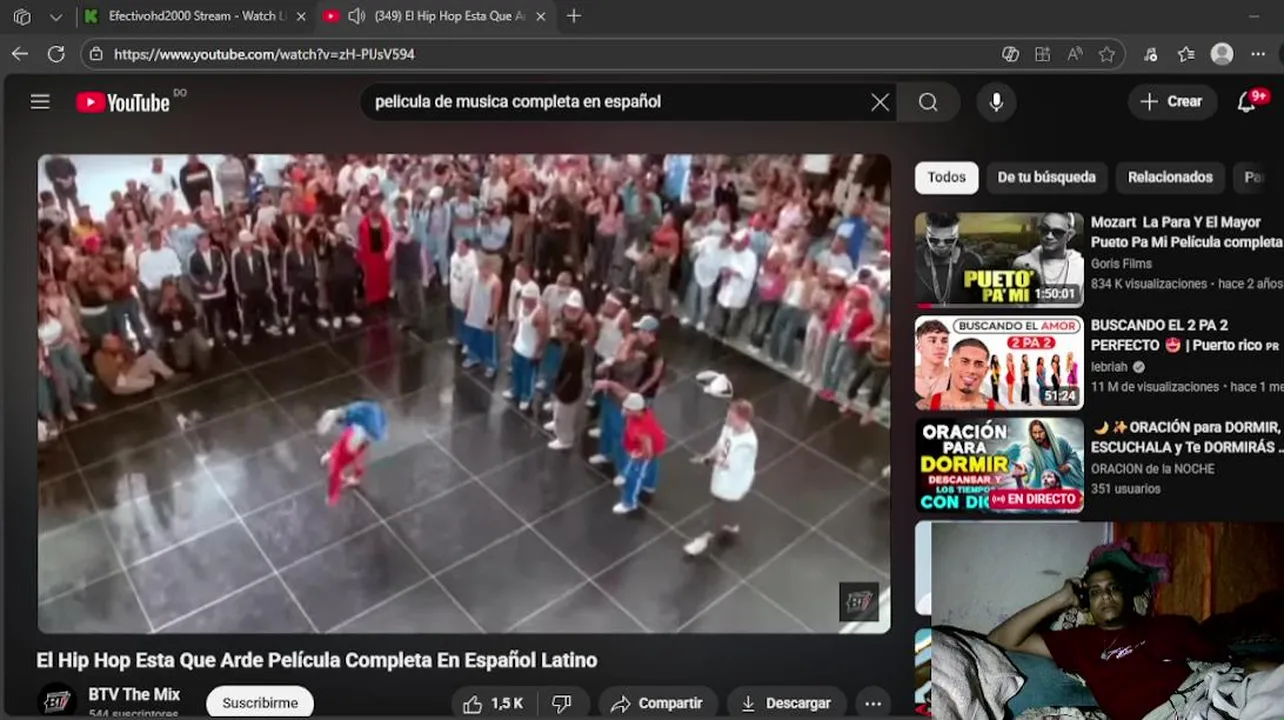Open more video actions ellipsis
The image size is (1284, 720).
point(873,703)
